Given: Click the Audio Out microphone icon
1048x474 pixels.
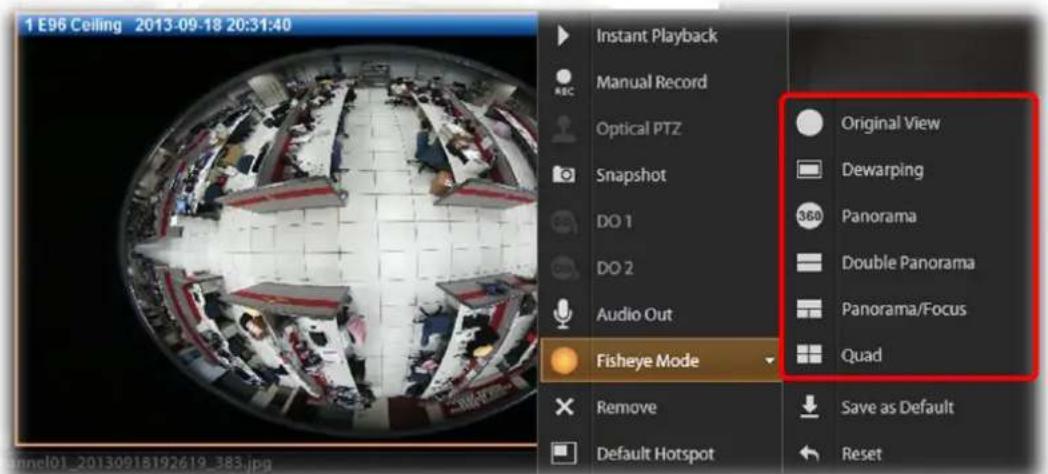Looking at the screenshot, I should point(563,314).
